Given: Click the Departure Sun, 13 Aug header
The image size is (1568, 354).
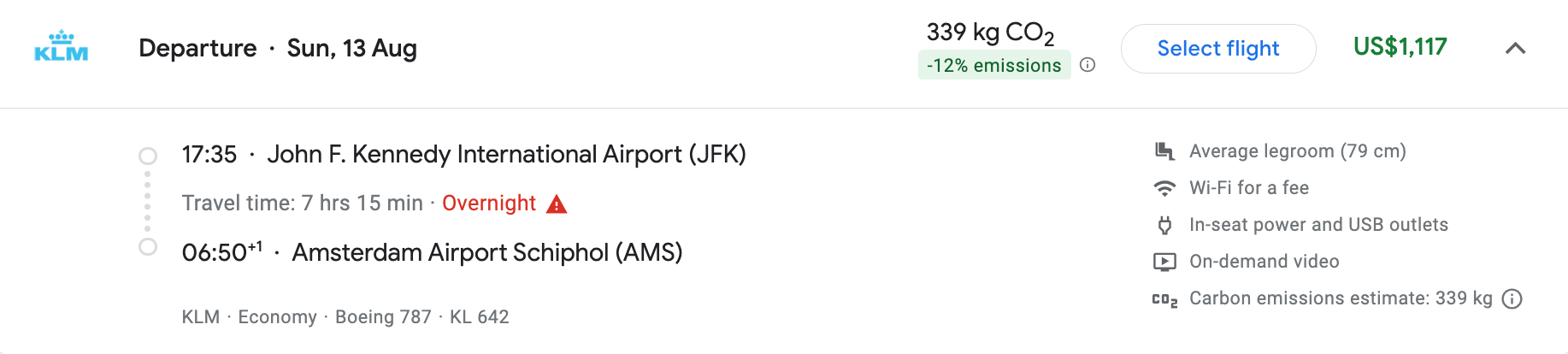Looking at the screenshot, I should 278,49.
